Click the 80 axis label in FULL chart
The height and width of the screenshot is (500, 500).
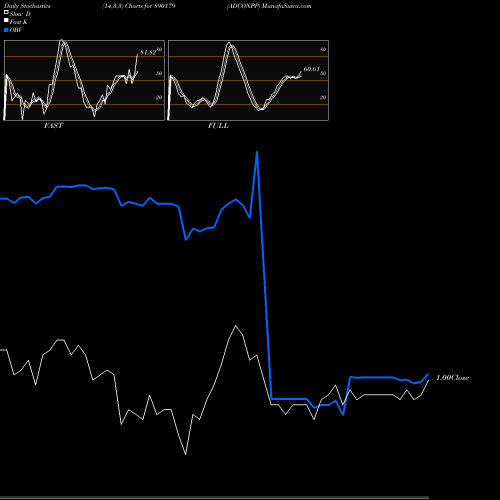click(x=323, y=49)
